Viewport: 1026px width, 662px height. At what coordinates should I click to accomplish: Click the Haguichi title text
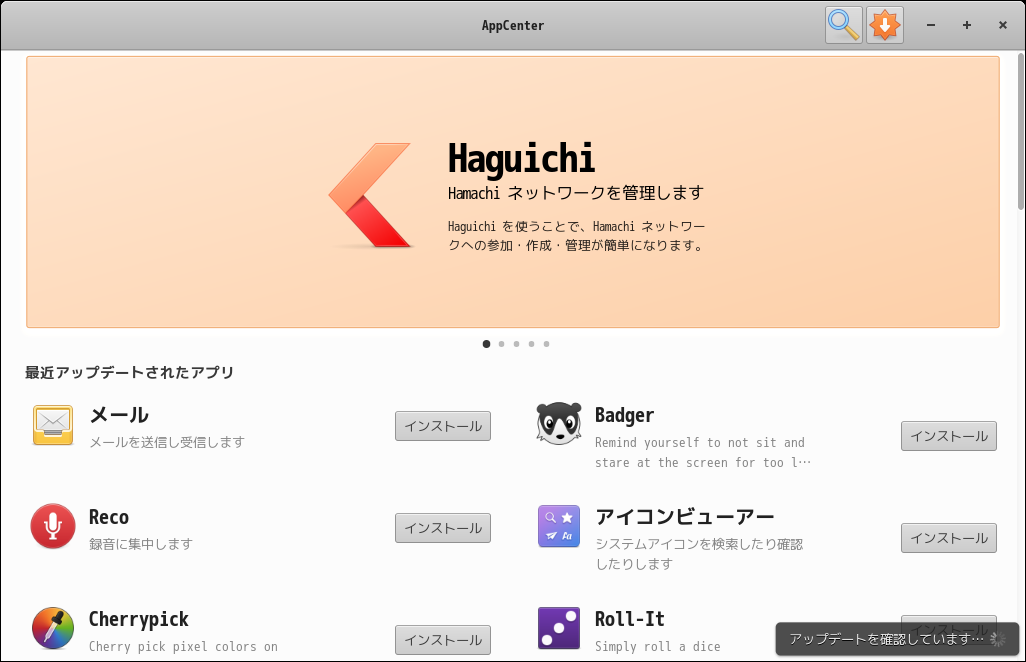(521, 158)
